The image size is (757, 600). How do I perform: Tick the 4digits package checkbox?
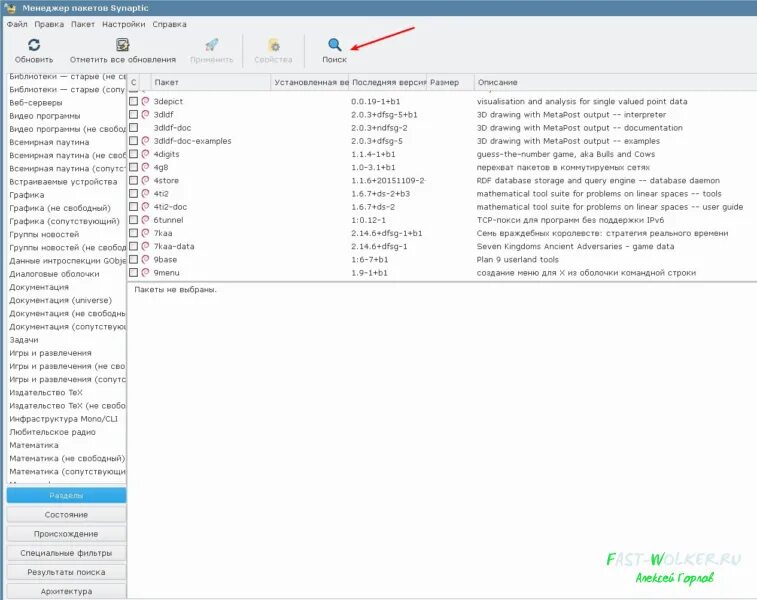[x=134, y=154]
